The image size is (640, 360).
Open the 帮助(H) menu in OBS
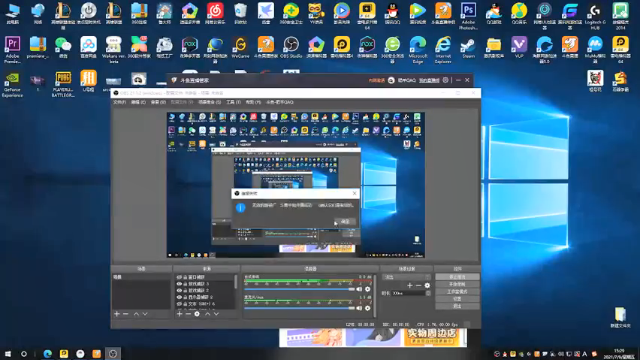pos(253,102)
